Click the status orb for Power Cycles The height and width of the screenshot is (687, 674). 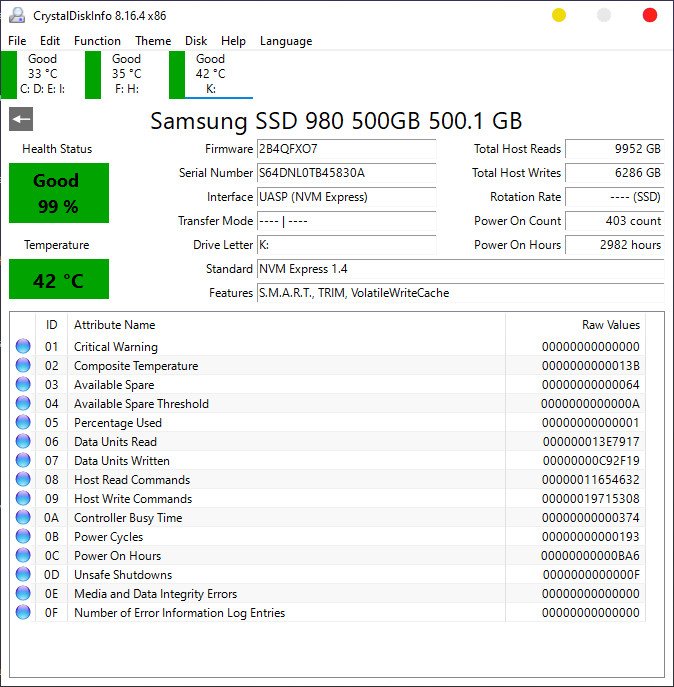click(x=23, y=536)
